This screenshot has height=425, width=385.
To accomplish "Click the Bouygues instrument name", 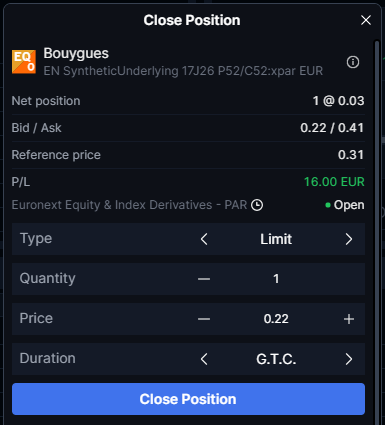I will click(76, 53).
